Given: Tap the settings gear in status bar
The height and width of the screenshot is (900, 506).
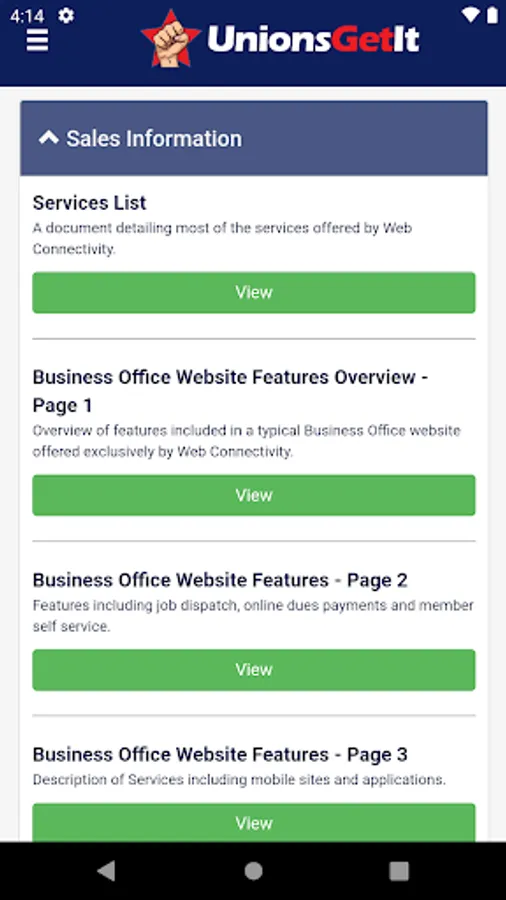Looking at the screenshot, I should [66, 15].
